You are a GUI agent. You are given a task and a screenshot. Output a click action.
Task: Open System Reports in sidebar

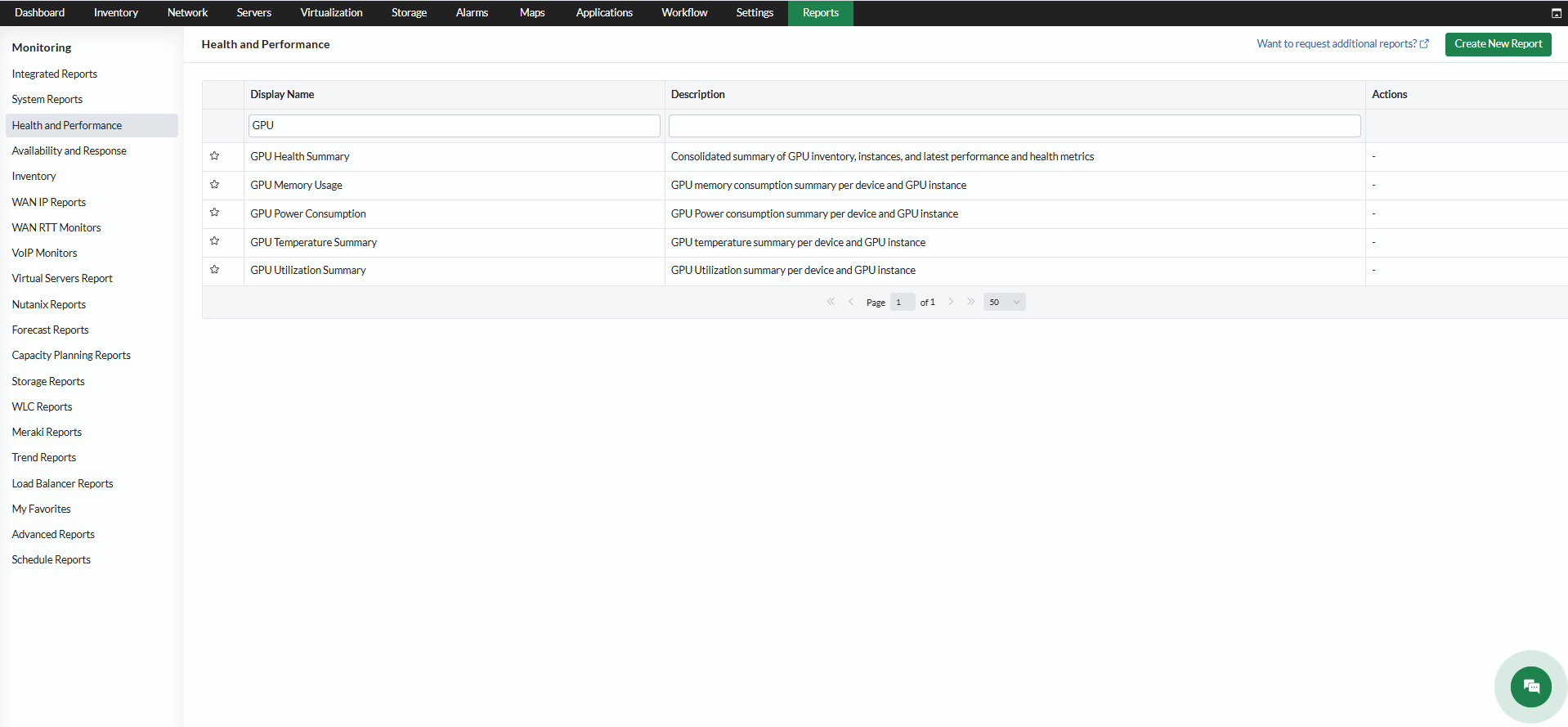(47, 100)
